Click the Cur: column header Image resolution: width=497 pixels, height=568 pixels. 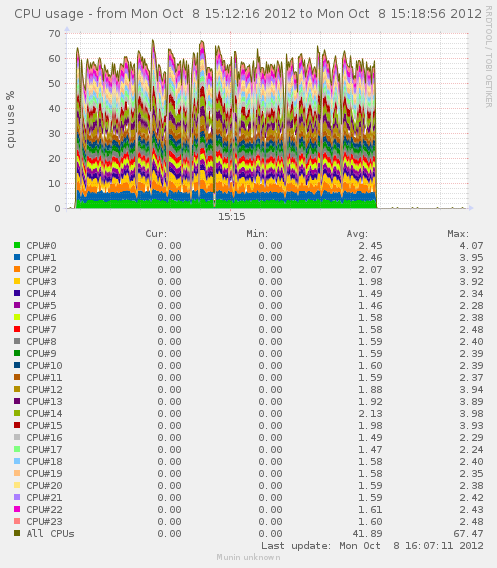pos(156,234)
